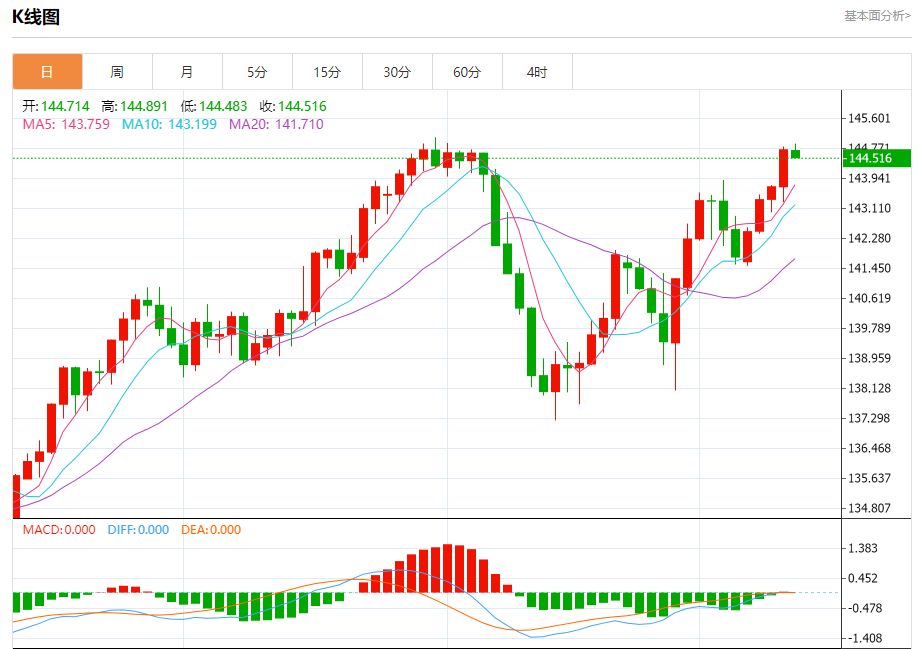
Task: Click the tallest red MACD histogram bar
Action: (447, 568)
